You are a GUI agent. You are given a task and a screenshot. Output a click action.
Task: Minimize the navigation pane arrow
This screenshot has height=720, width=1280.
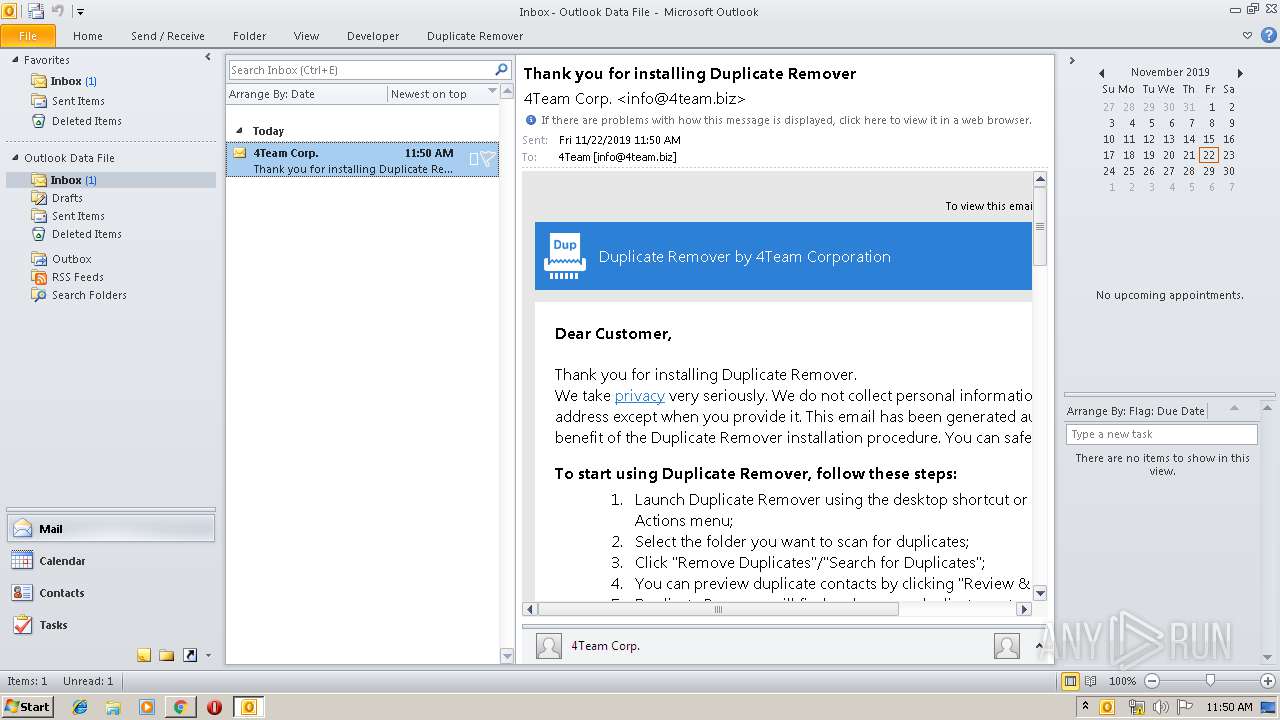pyautogui.click(x=208, y=58)
